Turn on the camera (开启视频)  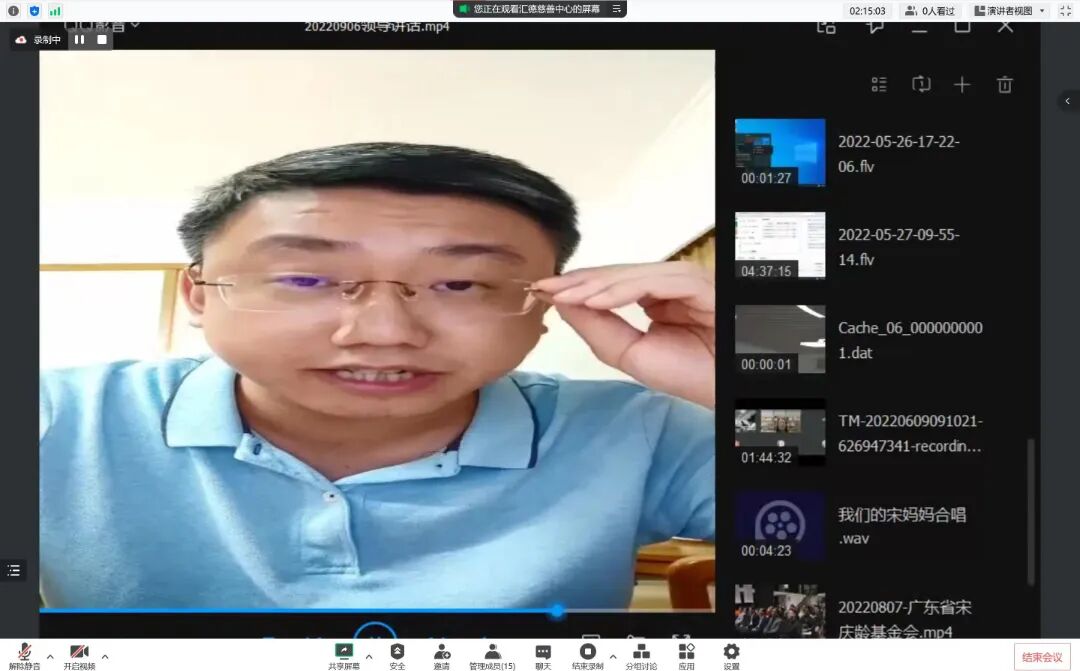tap(79, 651)
